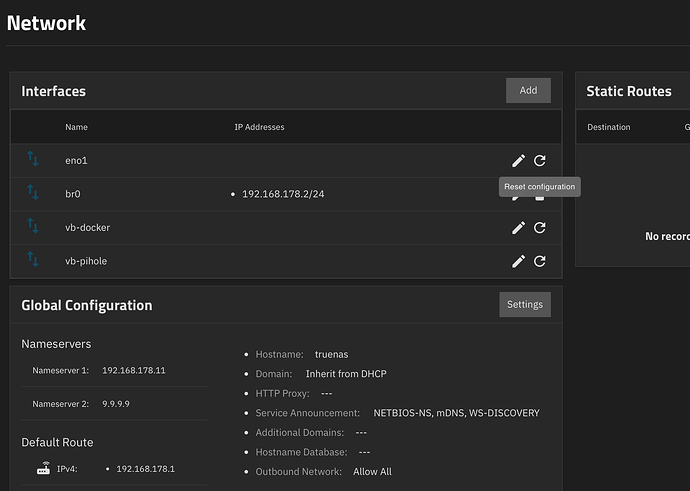690x491 pixels.
Task: Click the vb-docker link-state arrows icon
Action: click(33, 226)
